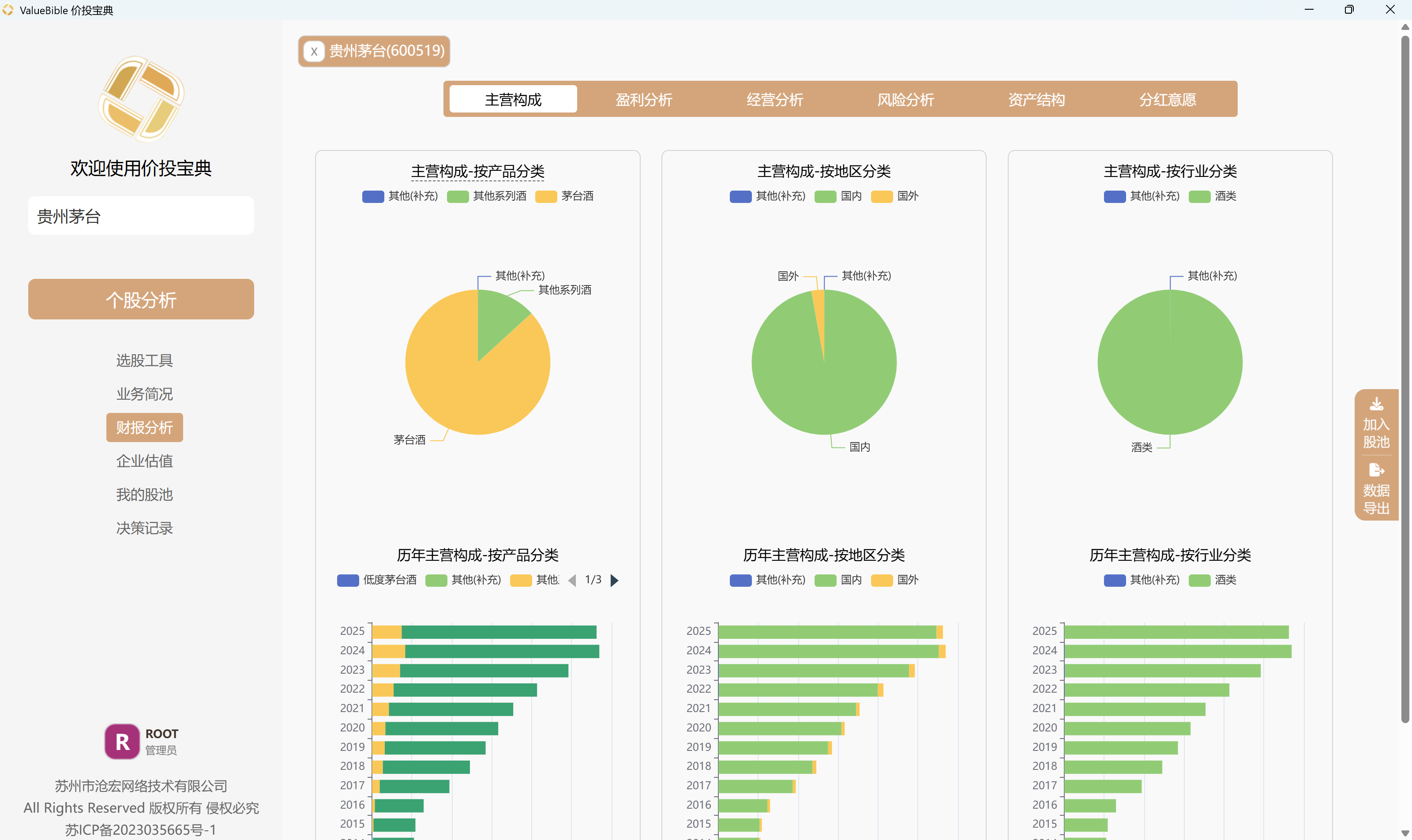Screen dimensions: 1412x840
Task: Open 企业估值 in the sidebar
Action: click(x=144, y=461)
